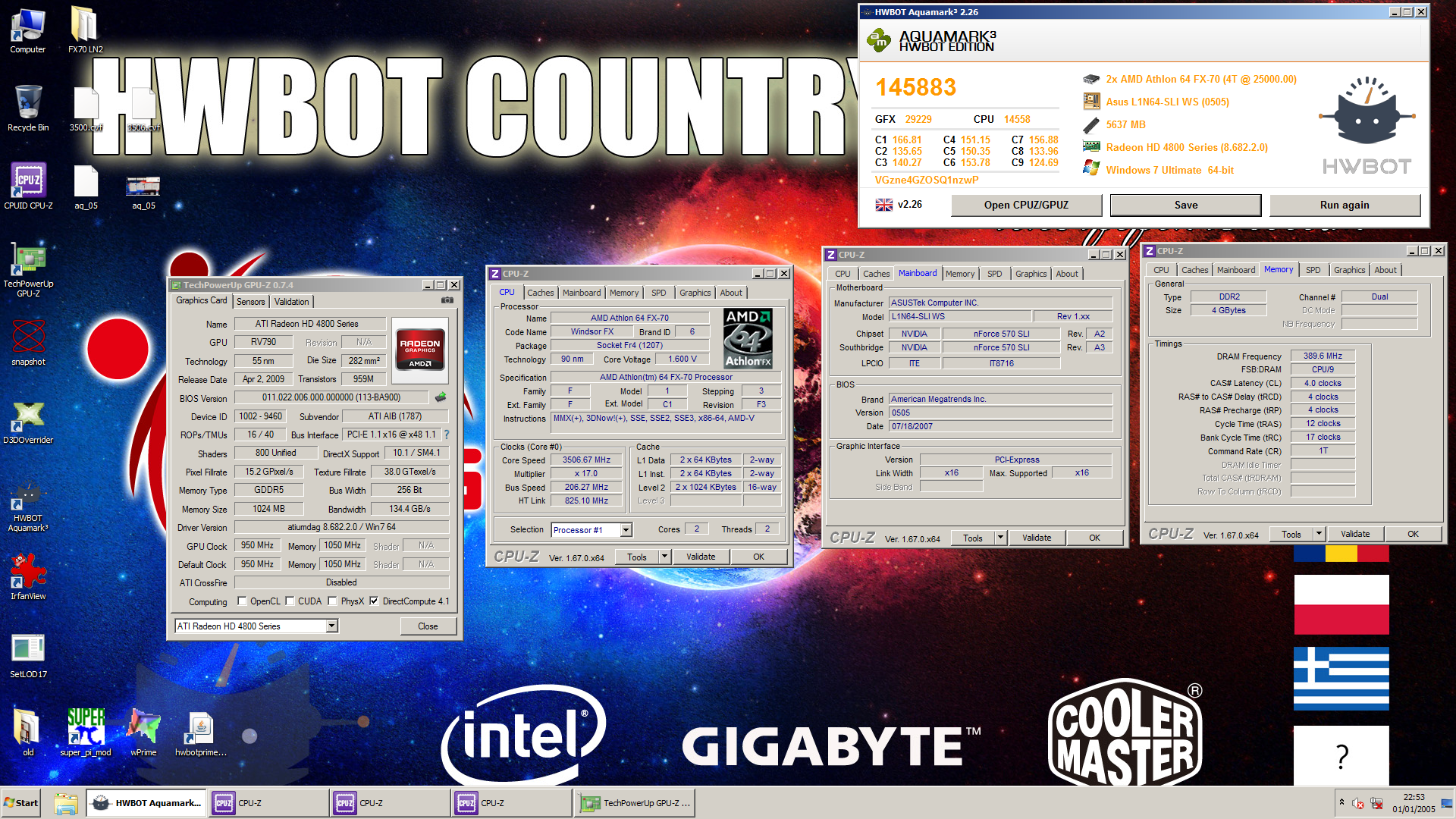Switch to TechPowerUp GPU-Z taskbar item
This screenshot has height=819, width=1456.
635,803
